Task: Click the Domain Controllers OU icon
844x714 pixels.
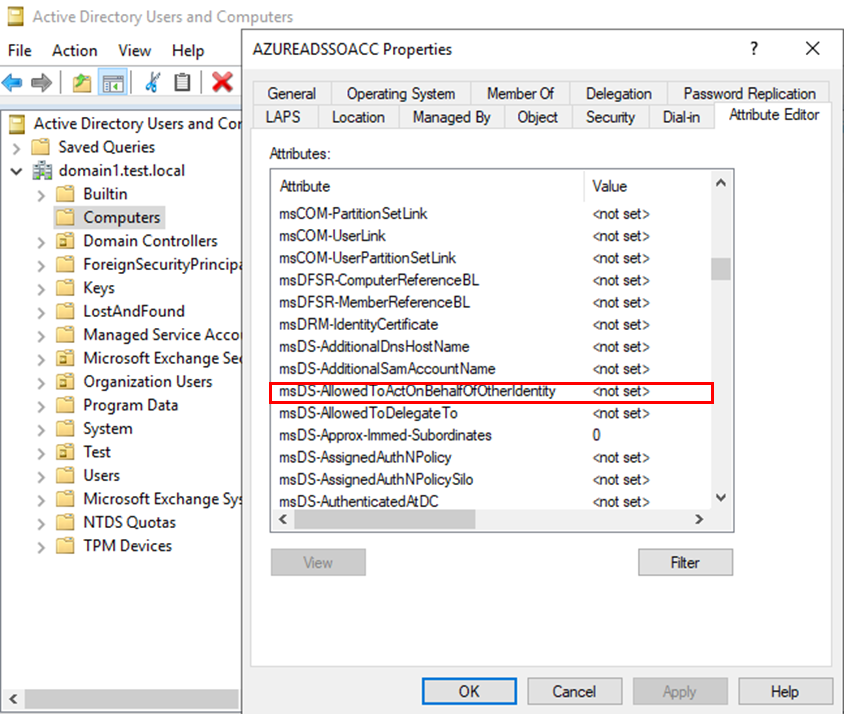Action: pos(65,241)
